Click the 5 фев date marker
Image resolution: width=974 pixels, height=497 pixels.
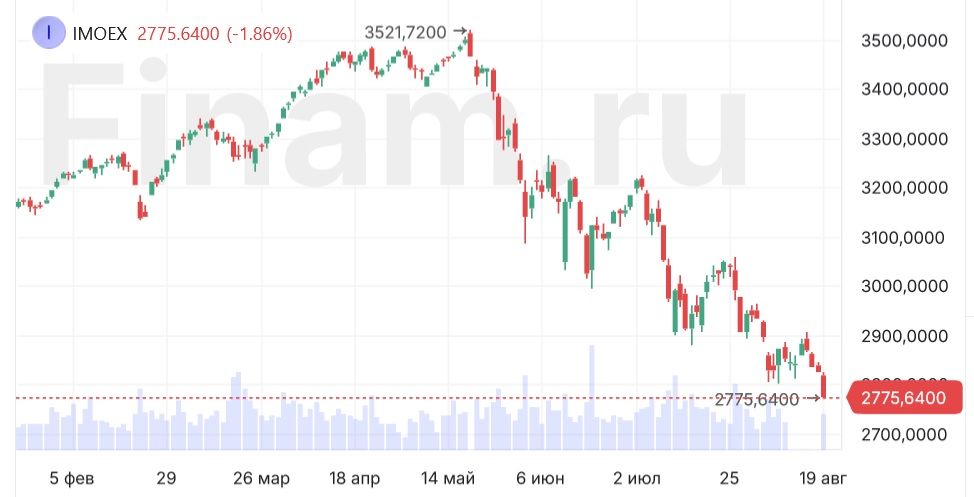71,478
